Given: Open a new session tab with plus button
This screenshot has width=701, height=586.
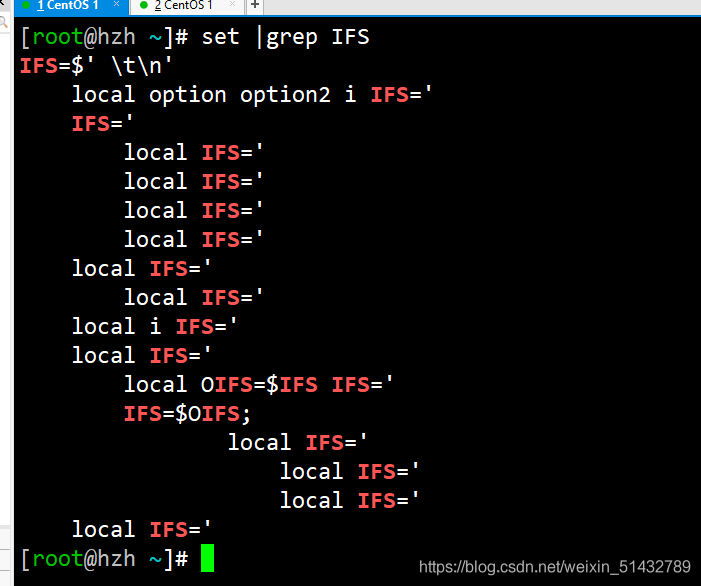Looking at the screenshot, I should pos(255,5).
